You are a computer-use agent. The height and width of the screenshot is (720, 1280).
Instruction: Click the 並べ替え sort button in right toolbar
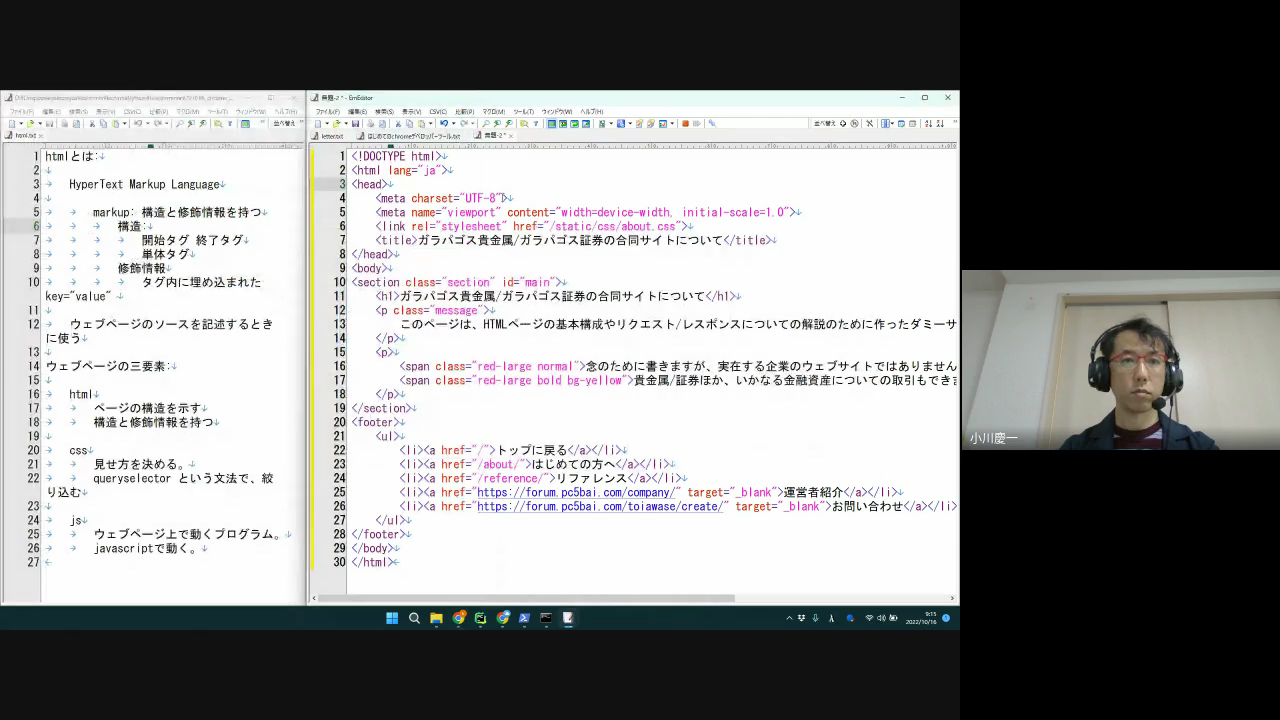coord(824,124)
